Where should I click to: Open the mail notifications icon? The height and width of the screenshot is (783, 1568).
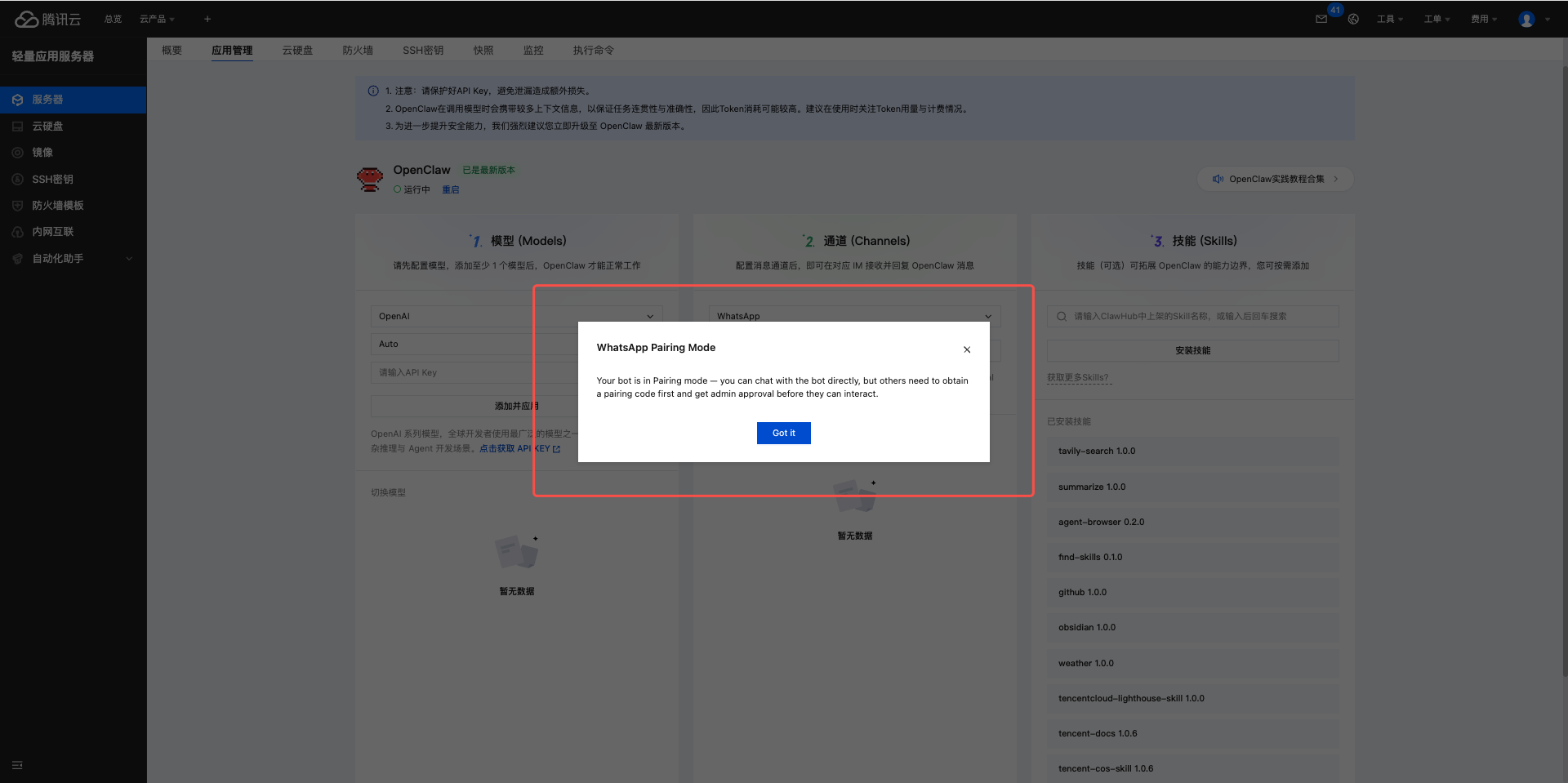click(1321, 19)
